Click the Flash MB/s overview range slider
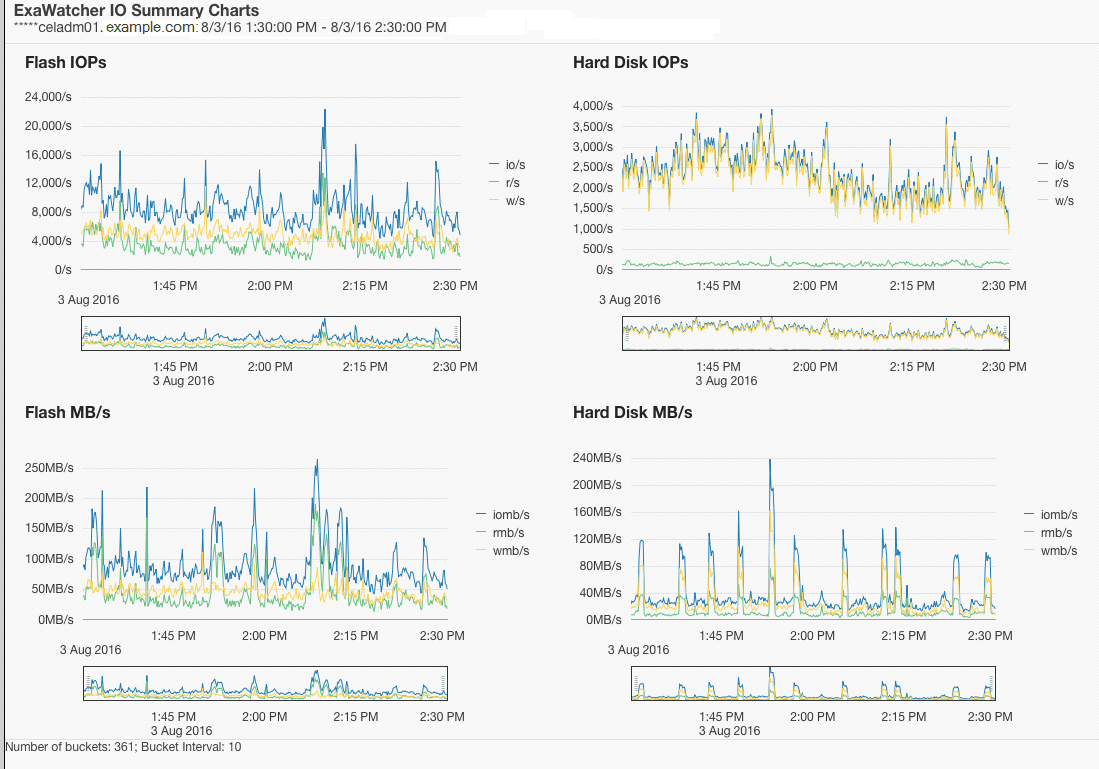Image resolution: width=1099 pixels, height=769 pixels. click(x=266, y=683)
